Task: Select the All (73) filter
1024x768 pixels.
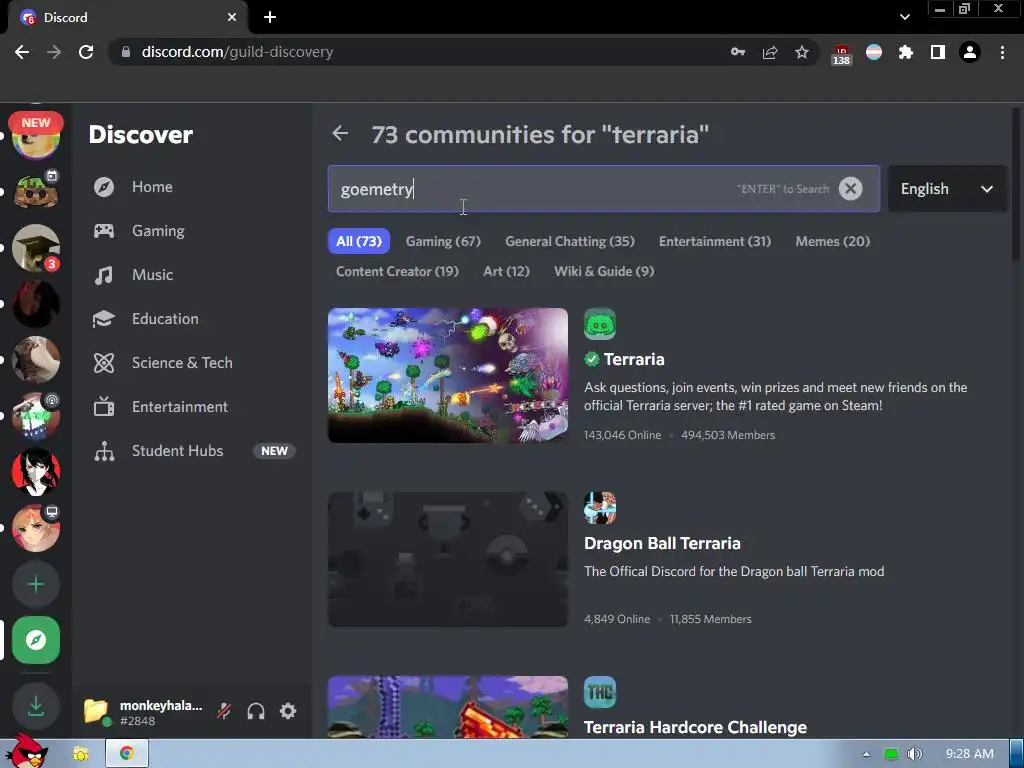Action: pyautogui.click(x=359, y=241)
